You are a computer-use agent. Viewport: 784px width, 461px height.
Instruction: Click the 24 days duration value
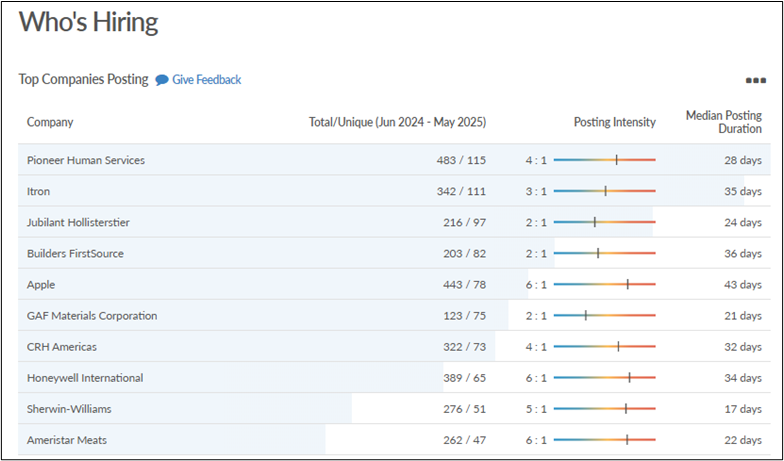[x=743, y=222]
